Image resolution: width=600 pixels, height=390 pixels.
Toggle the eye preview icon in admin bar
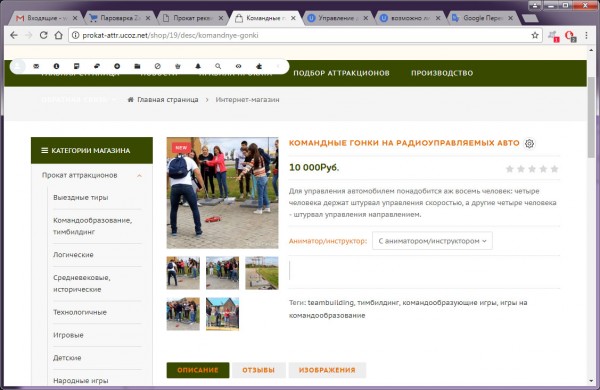click(x=238, y=66)
